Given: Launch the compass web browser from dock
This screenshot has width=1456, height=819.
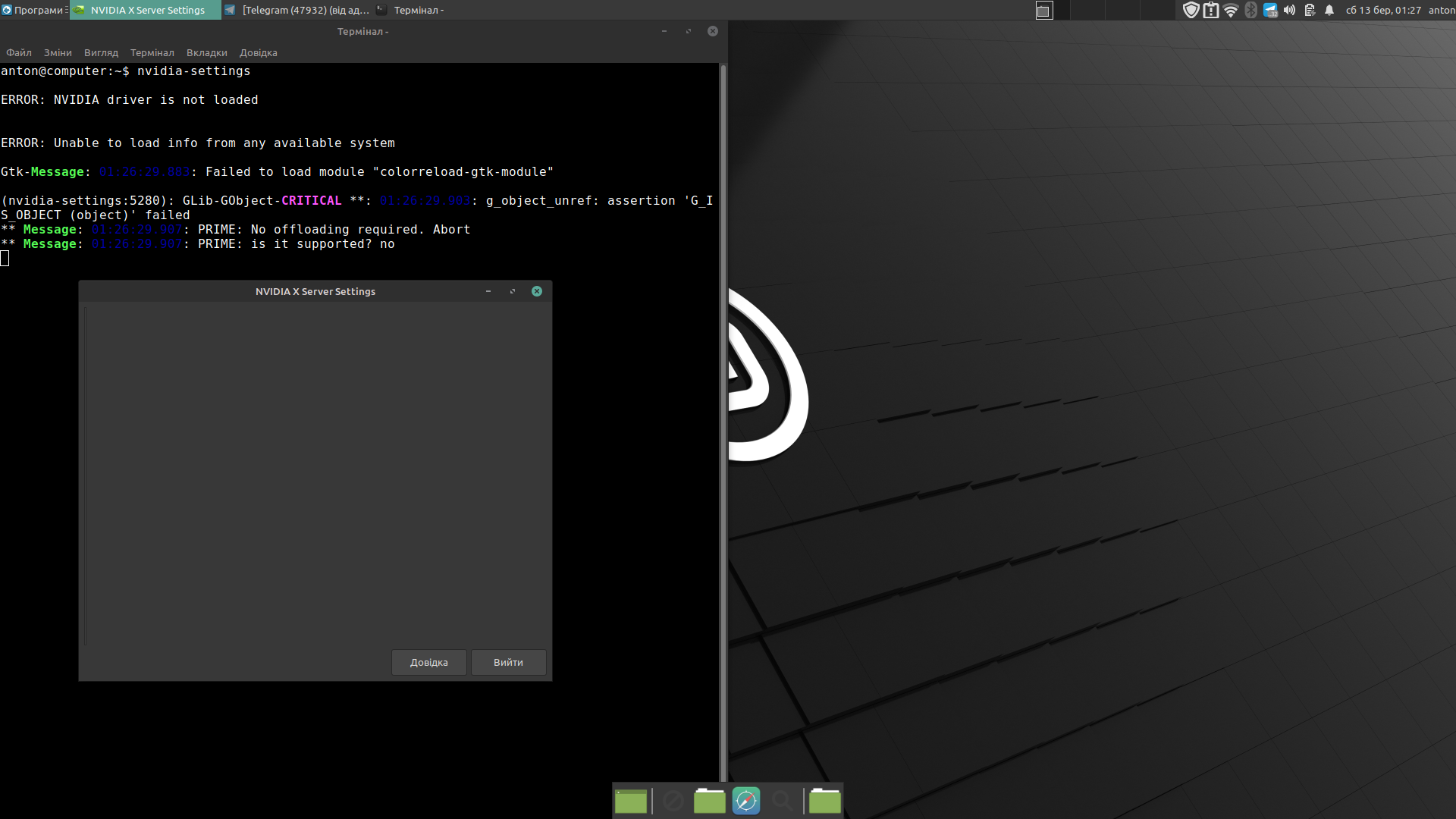Looking at the screenshot, I should (746, 801).
